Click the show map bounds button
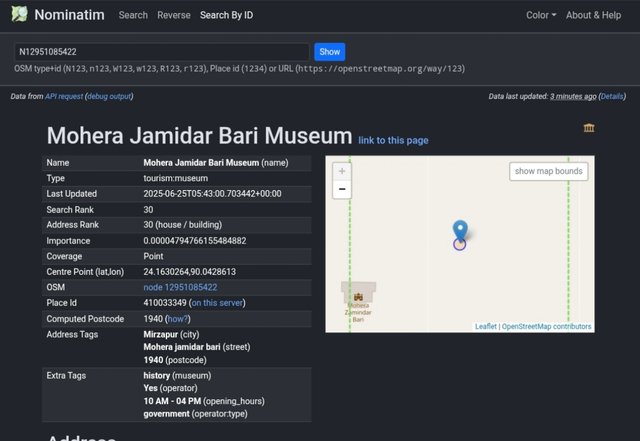 coord(549,171)
